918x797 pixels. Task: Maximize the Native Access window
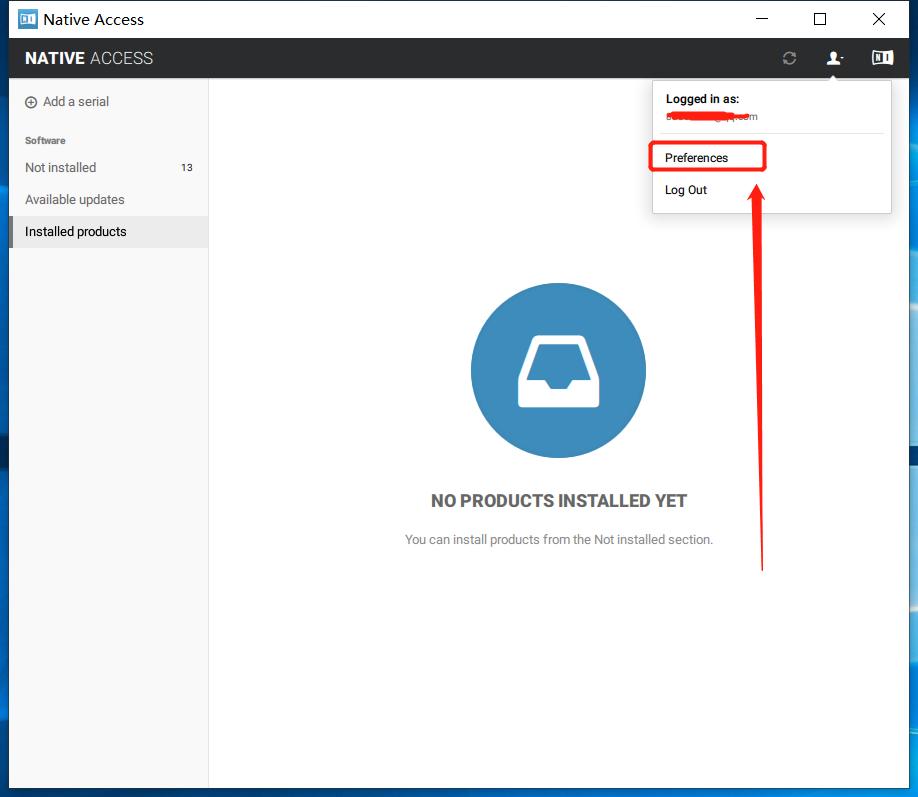(820, 19)
